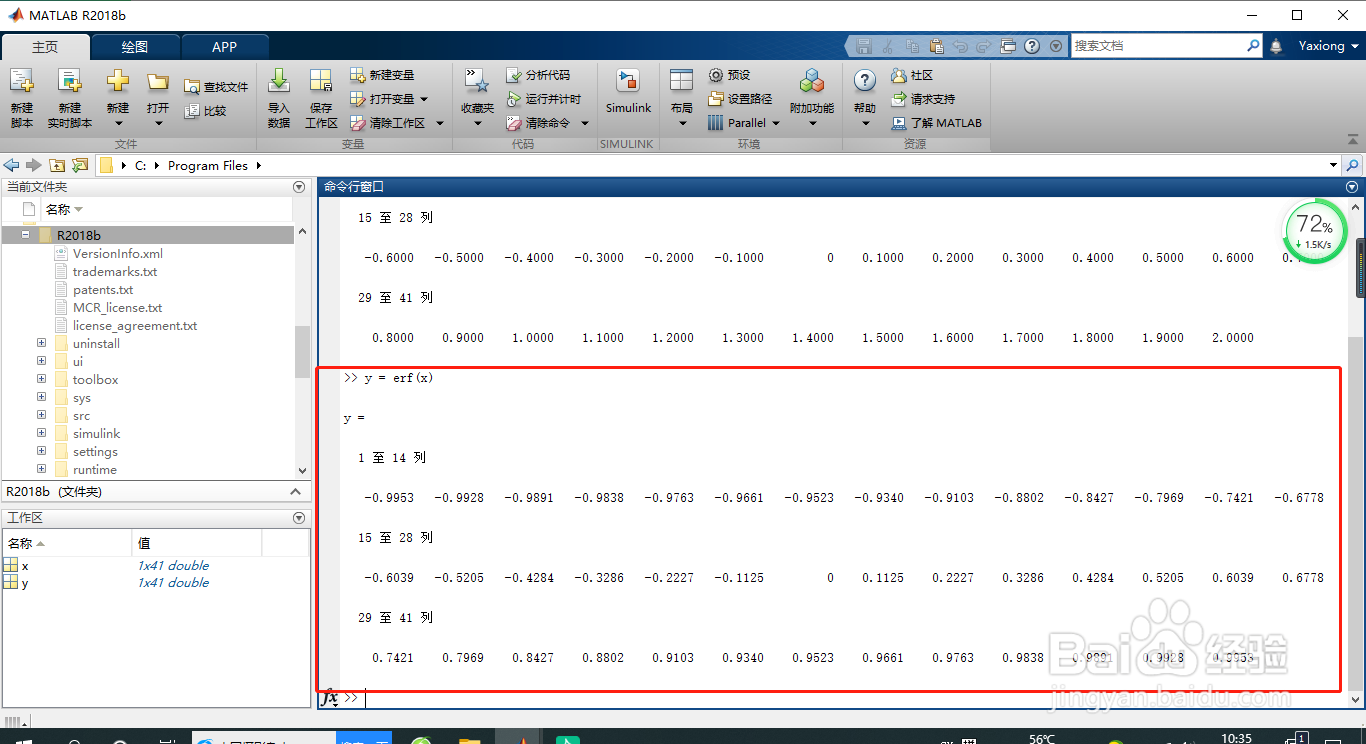Open command window actions menu
This screenshot has height=744, width=1366.
point(1353,187)
